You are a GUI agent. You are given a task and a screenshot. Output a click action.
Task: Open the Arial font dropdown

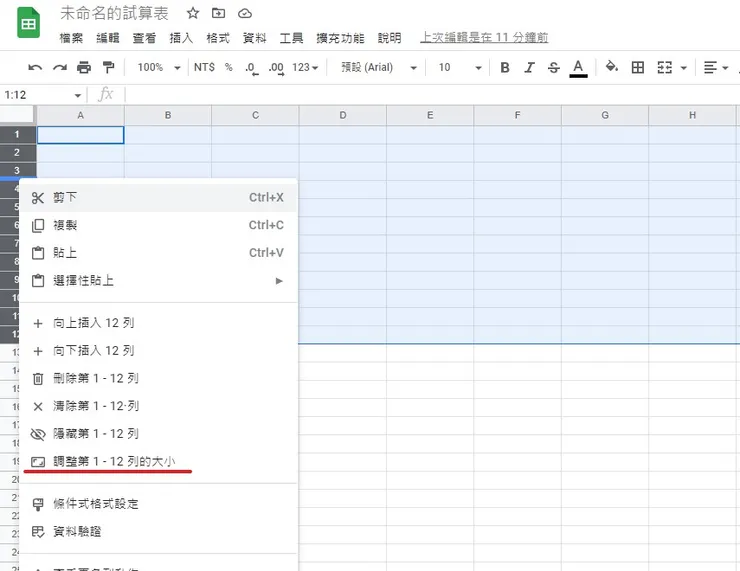click(x=379, y=67)
